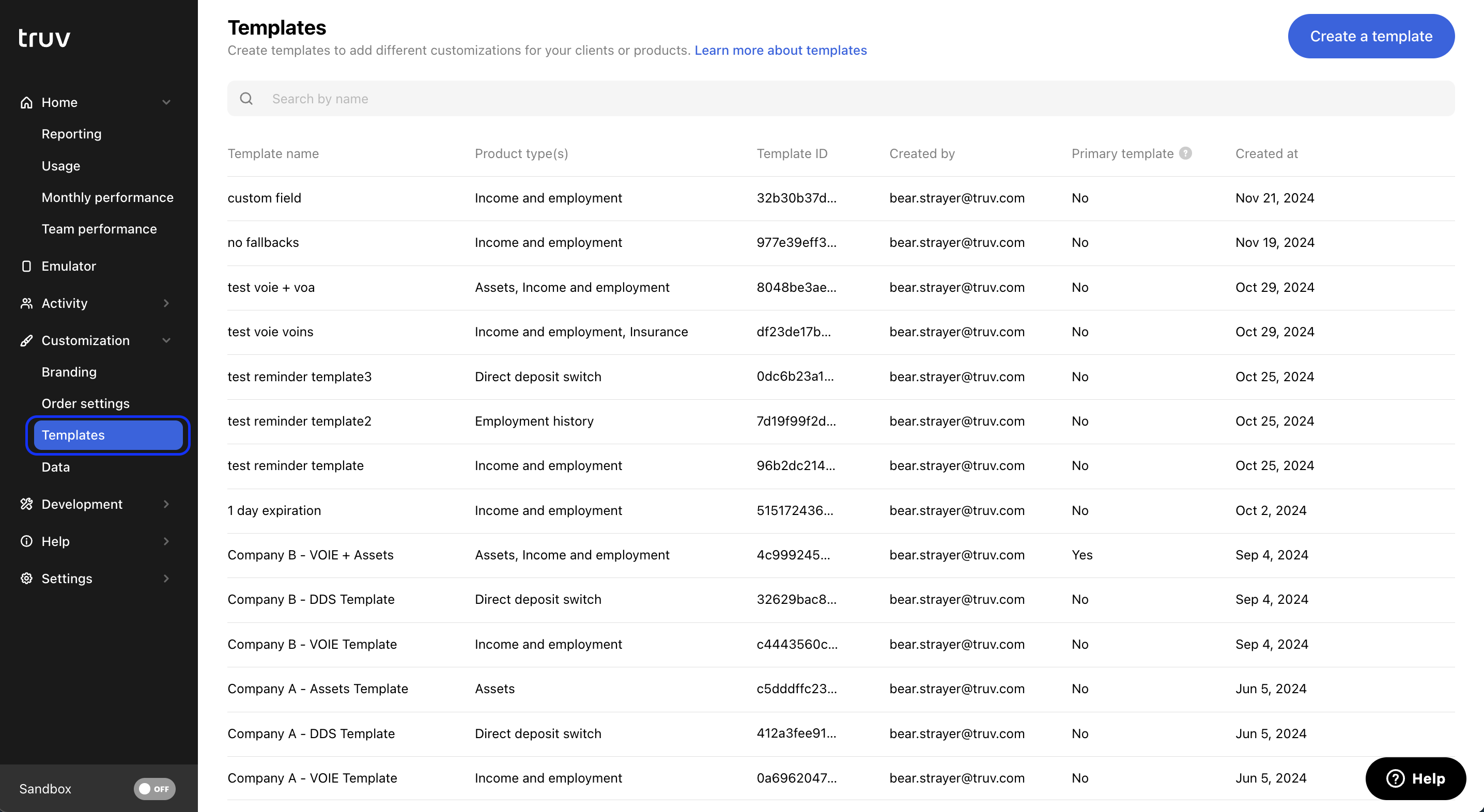This screenshot has width=1484, height=812.
Task: Open the Data menu item
Action: click(x=55, y=467)
